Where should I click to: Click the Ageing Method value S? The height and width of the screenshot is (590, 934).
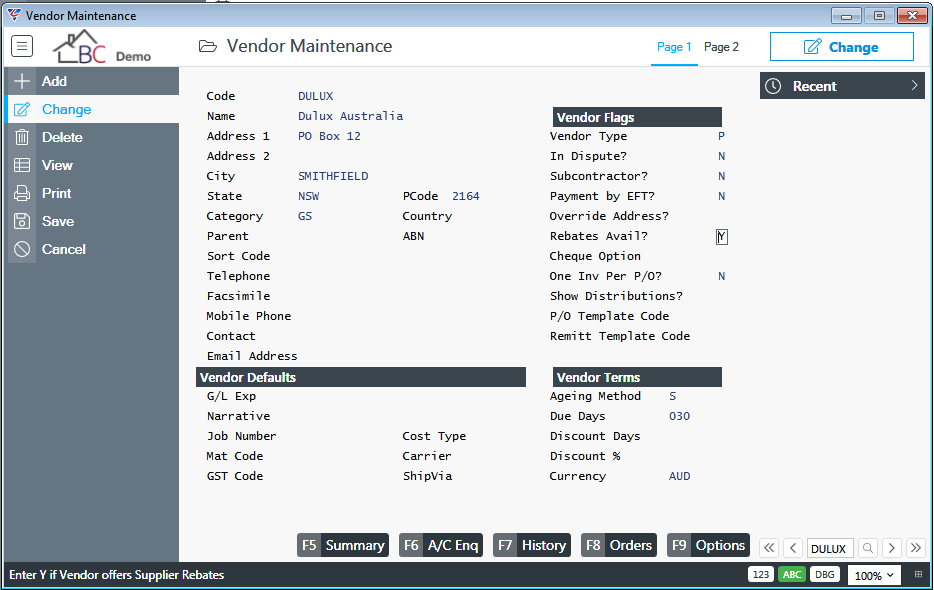[x=673, y=396]
